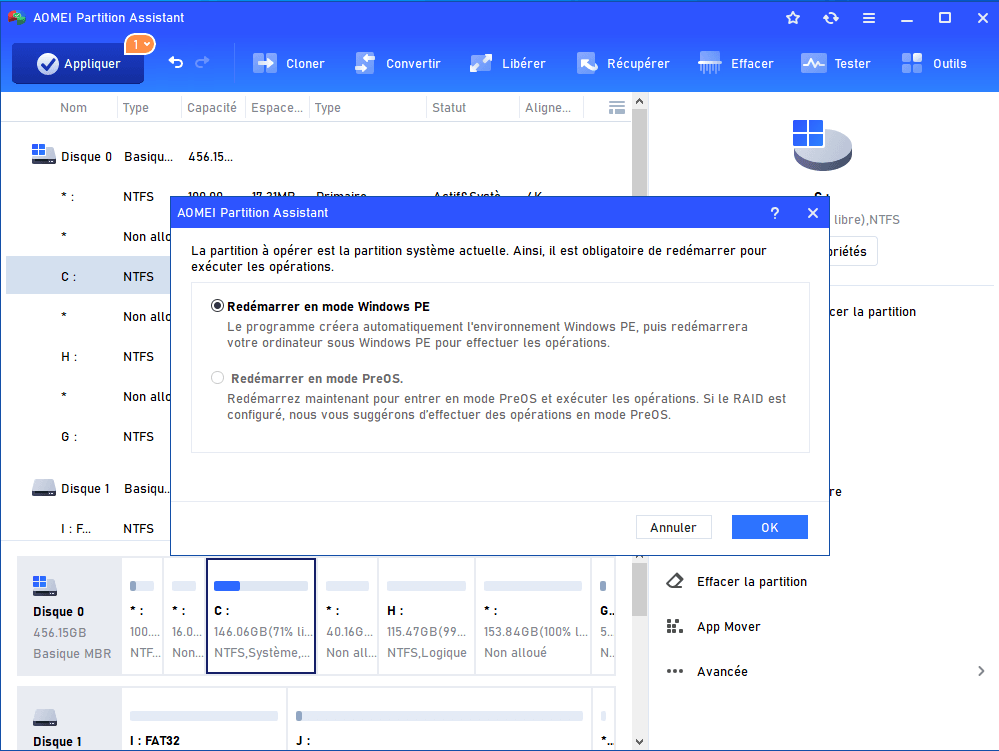The image size is (999, 751).
Task: Click the Nom column header
Action: 73,108
